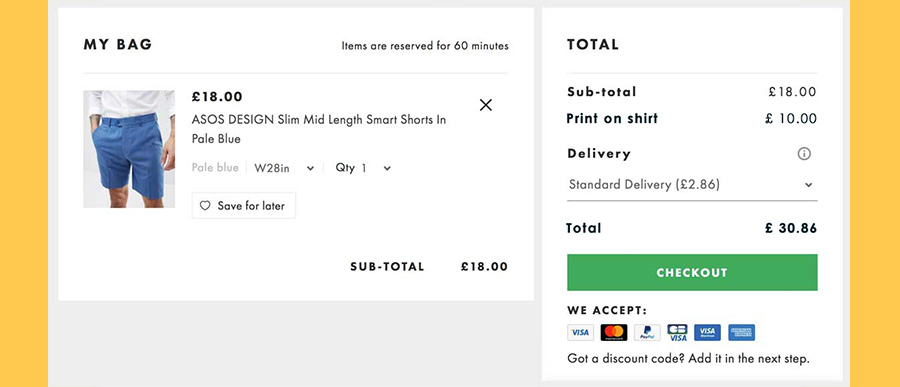Click the green Checkout button

[x=692, y=273]
